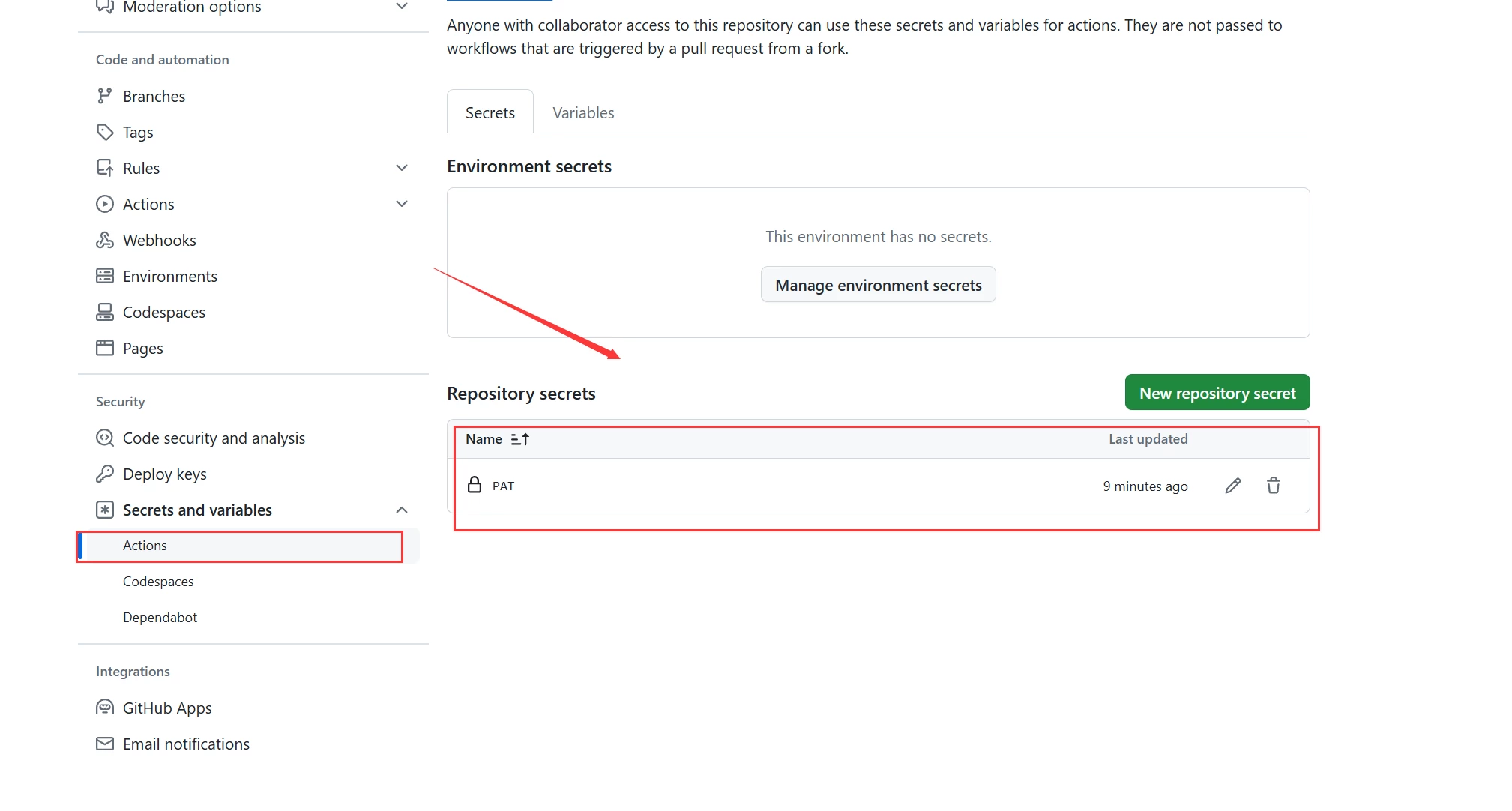Open Dependabot secrets sub-item

click(x=160, y=618)
